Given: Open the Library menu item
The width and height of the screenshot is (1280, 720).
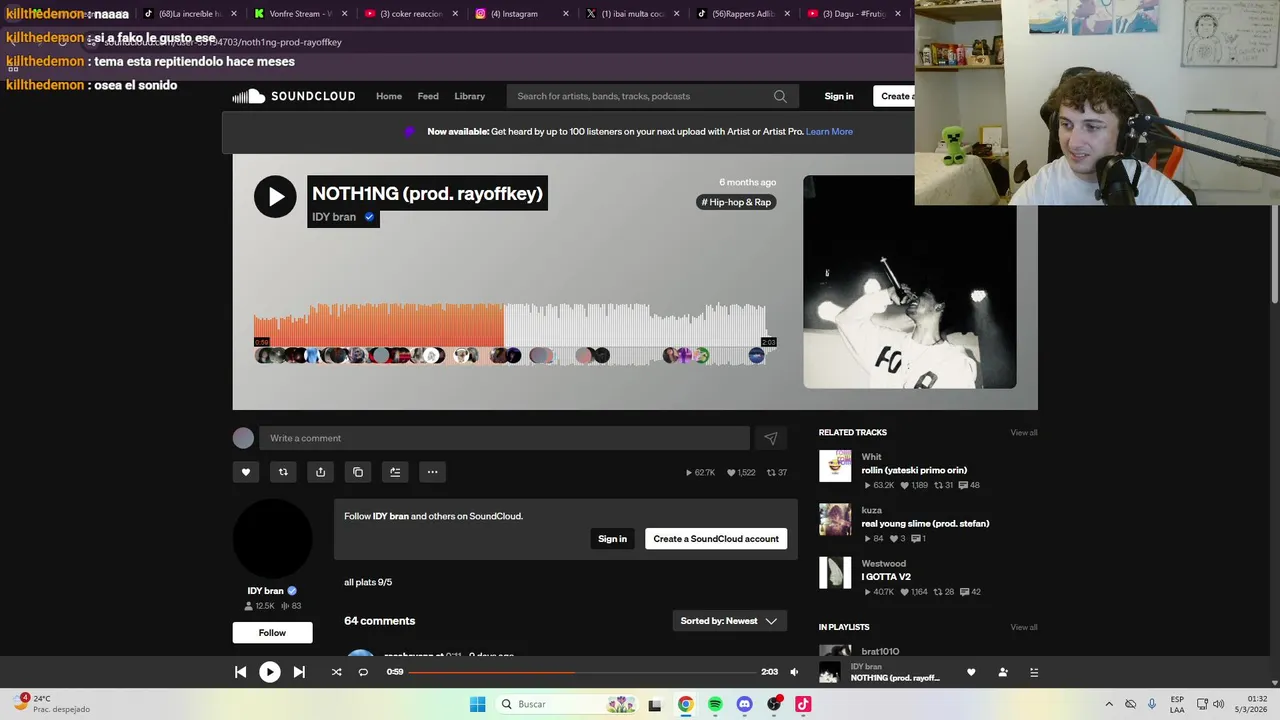Looking at the screenshot, I should [x=469, y=96].
